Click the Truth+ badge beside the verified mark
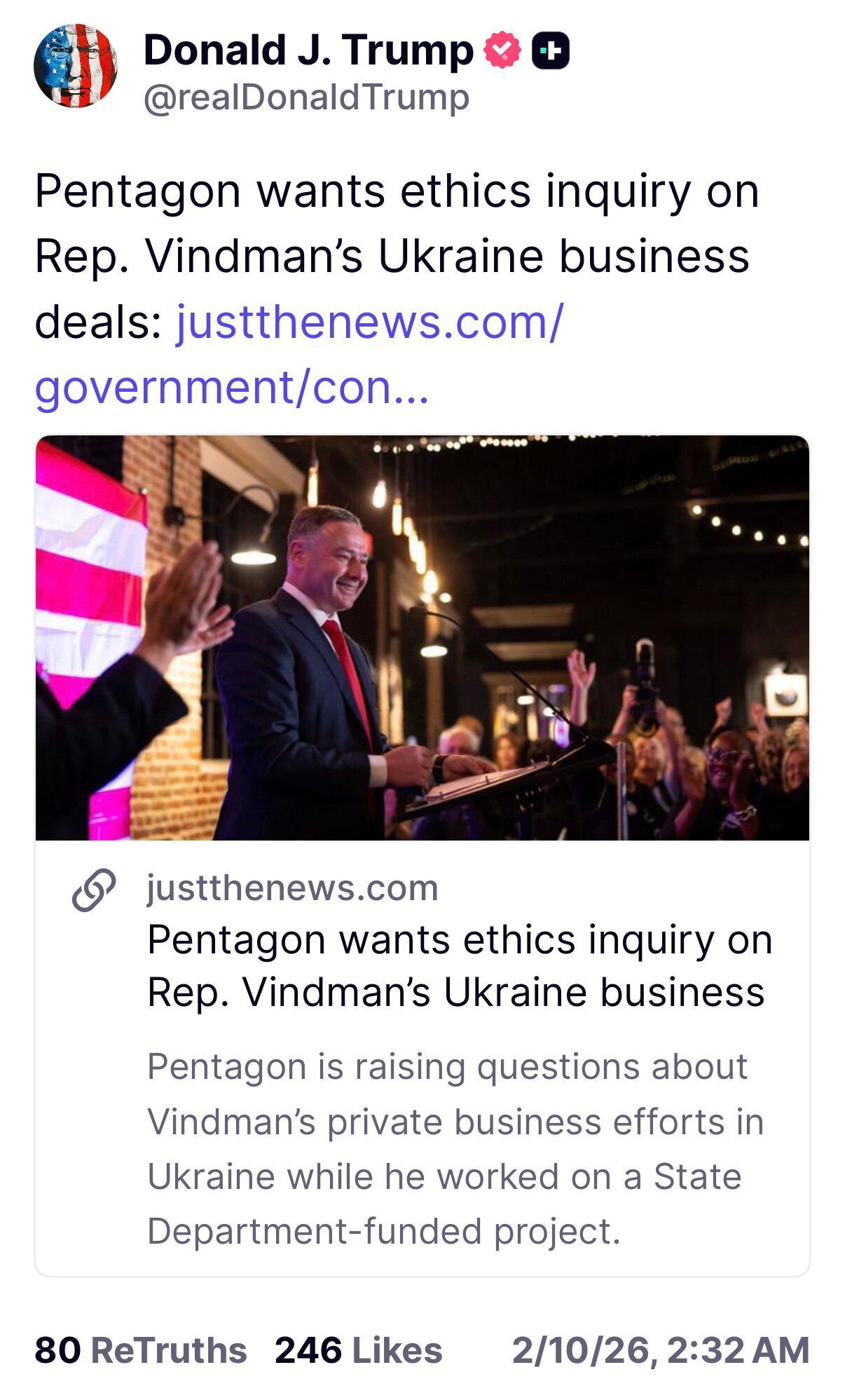 (x=551, y=48)
